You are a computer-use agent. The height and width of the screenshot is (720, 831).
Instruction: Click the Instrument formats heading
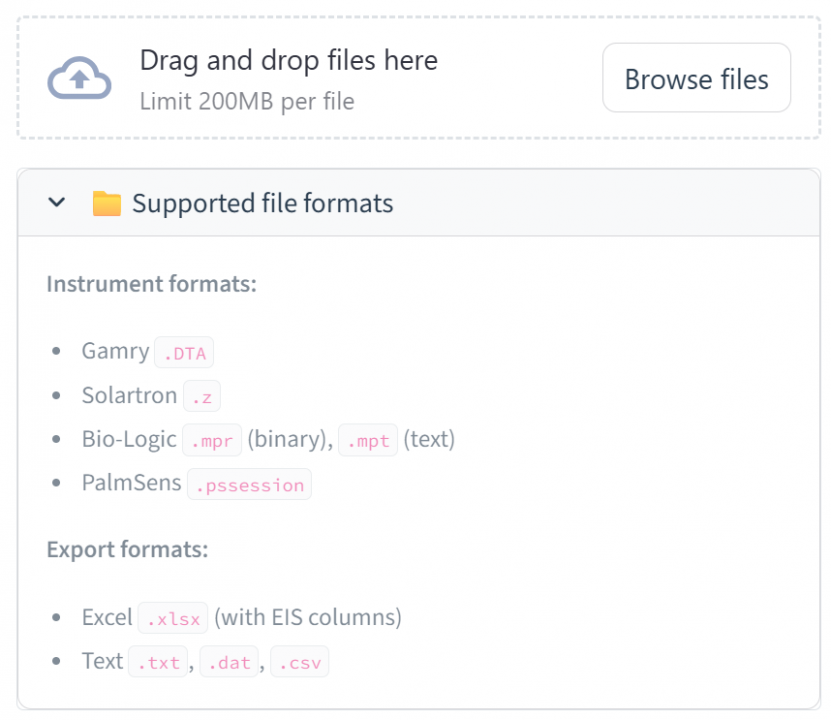coord(152,284)
